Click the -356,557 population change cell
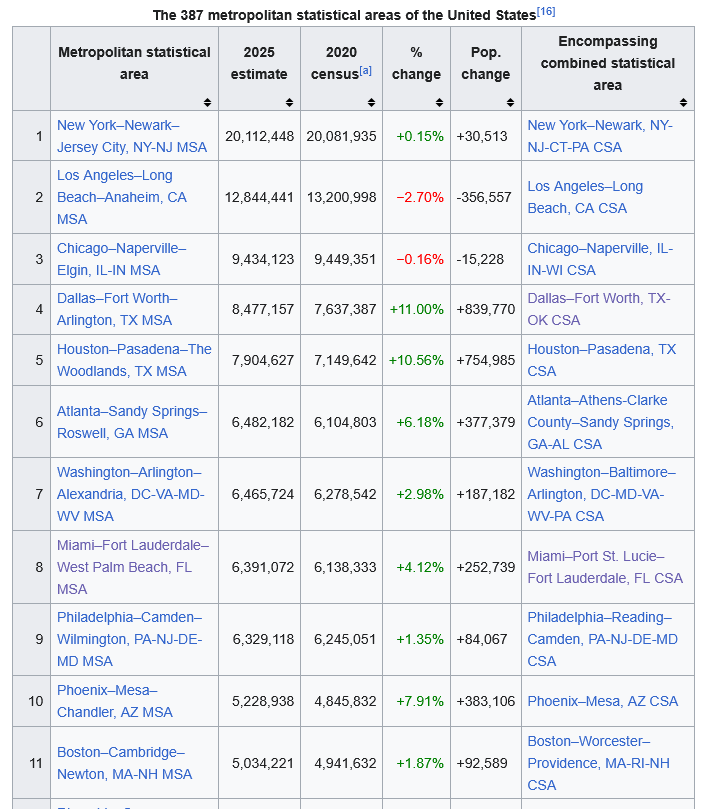 [486, 197]
